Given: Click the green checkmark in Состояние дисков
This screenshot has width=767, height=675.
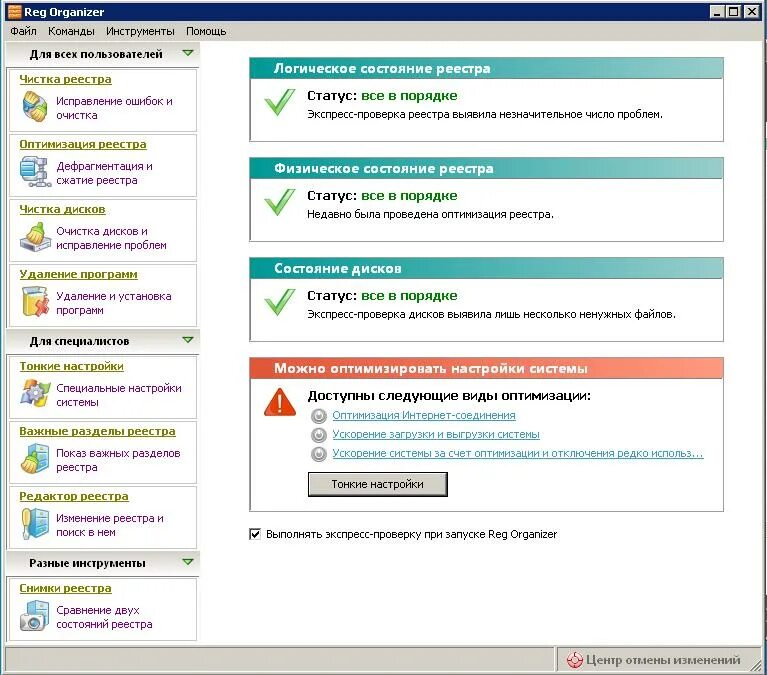Looking at the screenshot, I should coord(280,302).
